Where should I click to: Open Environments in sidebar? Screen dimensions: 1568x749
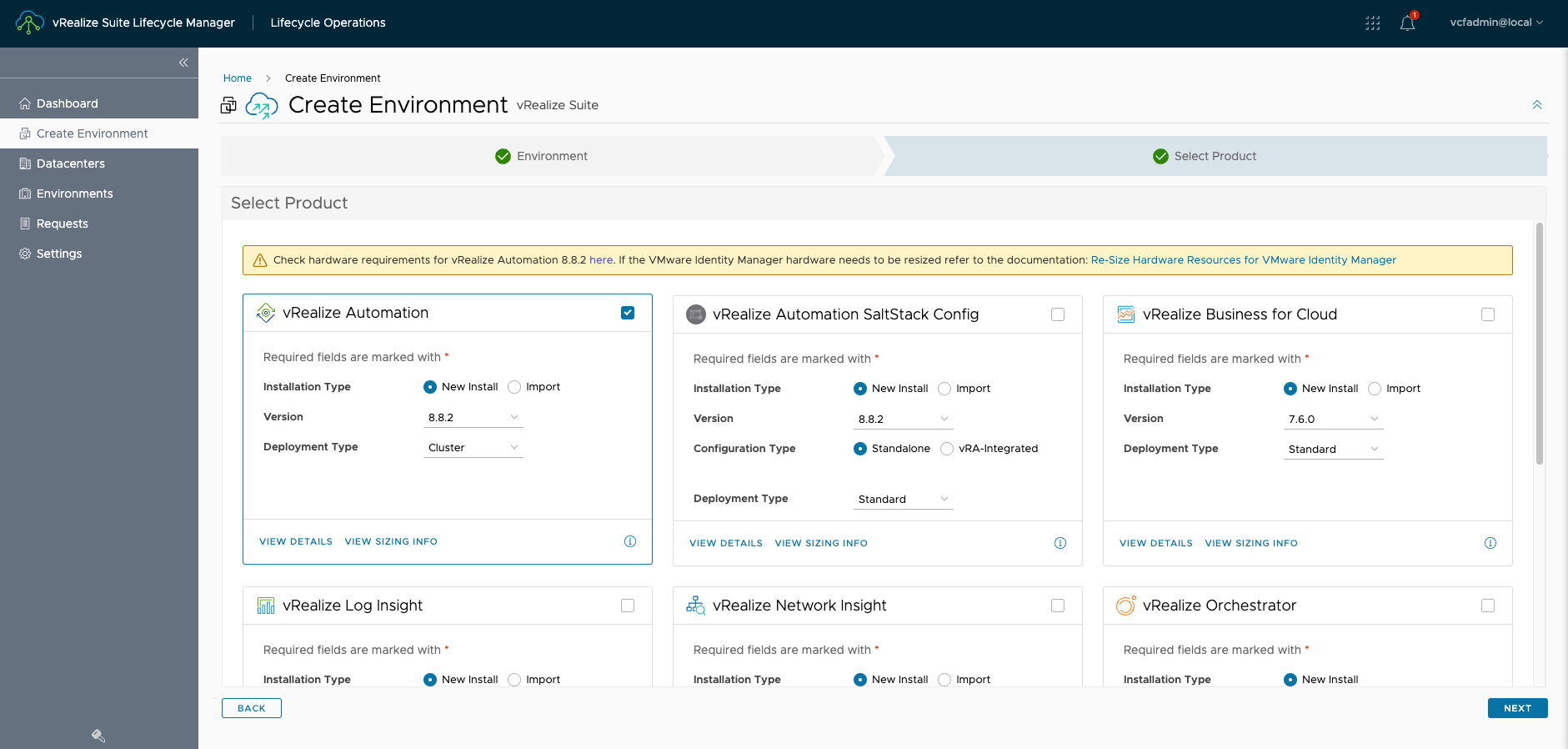99,194
